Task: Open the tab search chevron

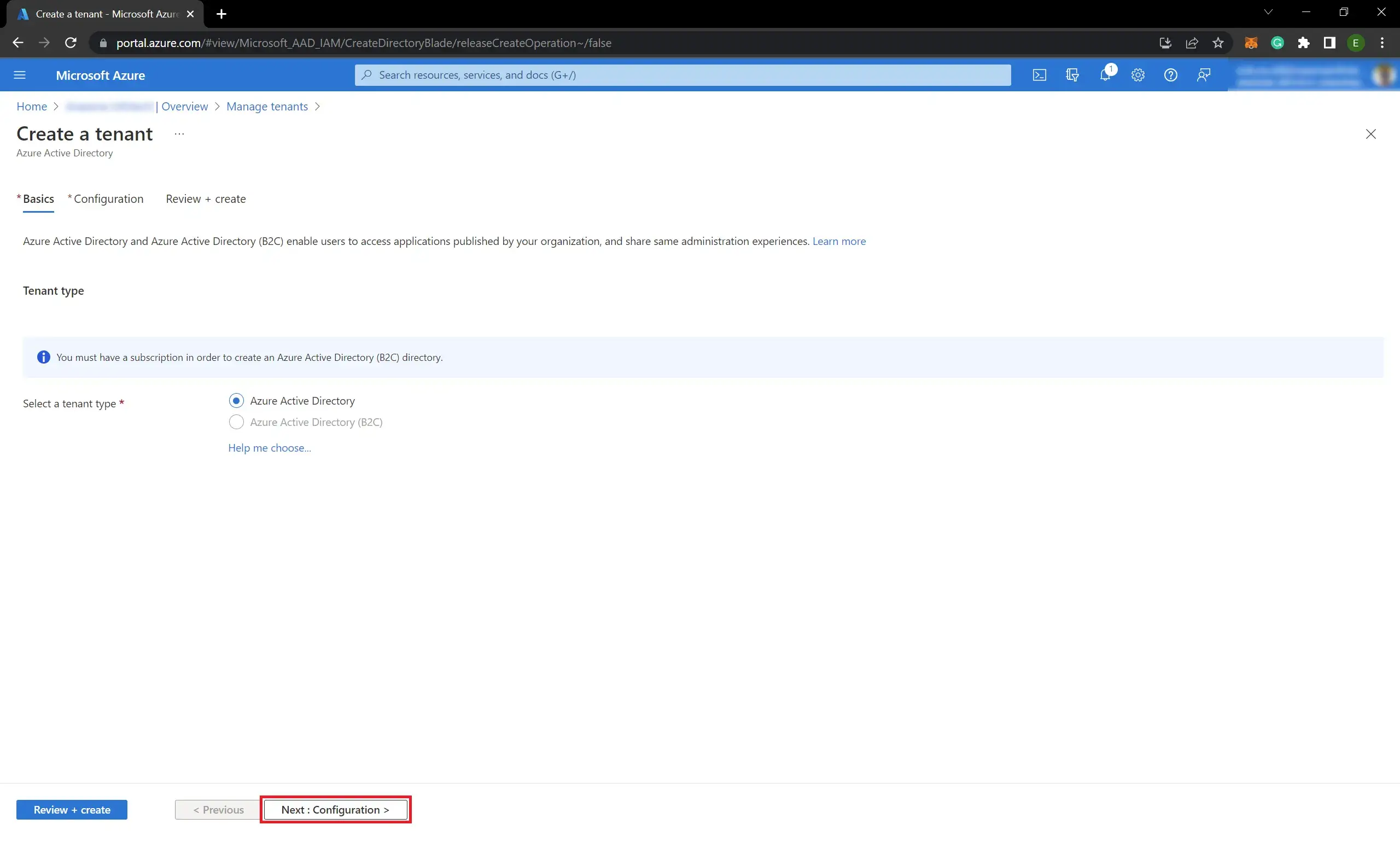Action: click(x=1268, y=12)
